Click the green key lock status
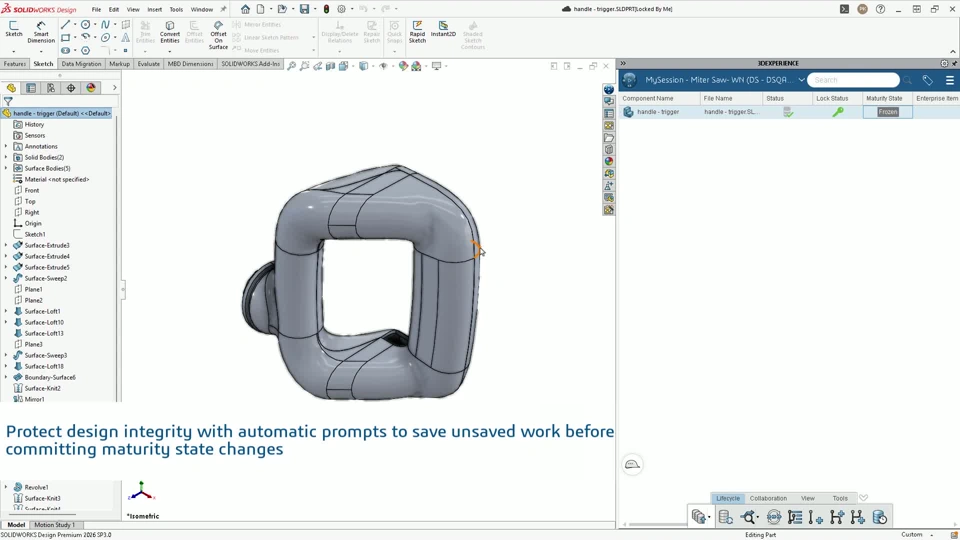 point(838,112)
